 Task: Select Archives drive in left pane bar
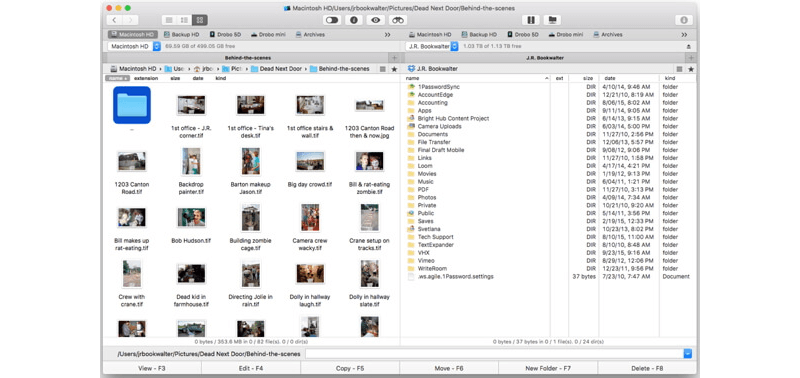click(x=310, y=35)
